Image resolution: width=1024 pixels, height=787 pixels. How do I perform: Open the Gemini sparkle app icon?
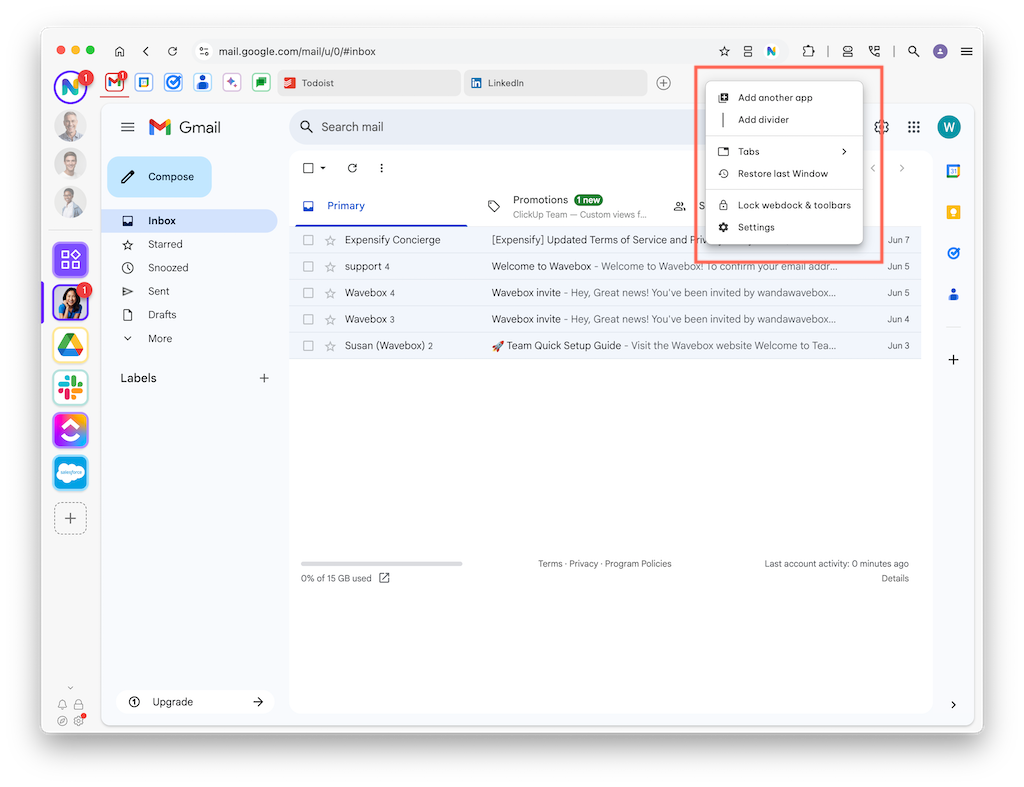232,83
